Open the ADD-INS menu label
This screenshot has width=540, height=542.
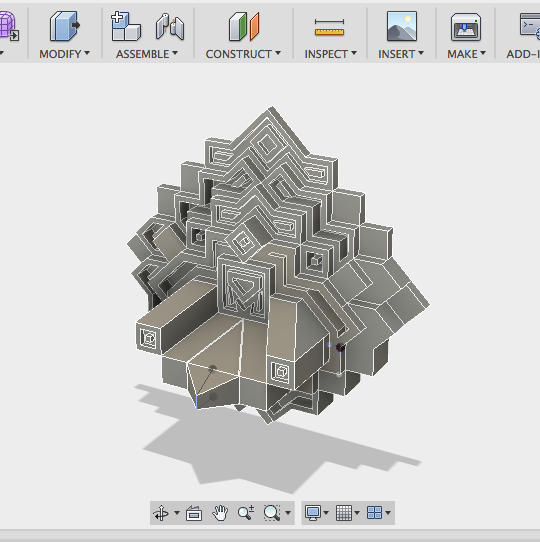click(523, 54)
